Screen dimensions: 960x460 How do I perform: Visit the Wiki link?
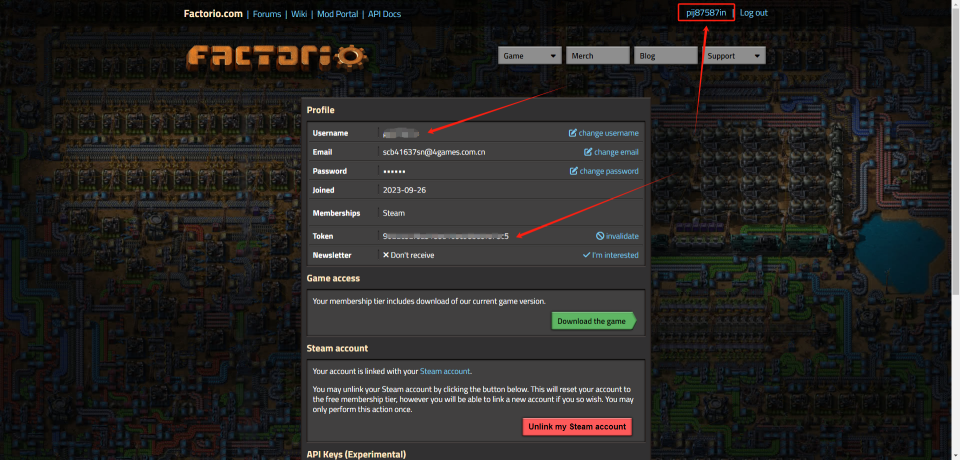tap(300, 14)
